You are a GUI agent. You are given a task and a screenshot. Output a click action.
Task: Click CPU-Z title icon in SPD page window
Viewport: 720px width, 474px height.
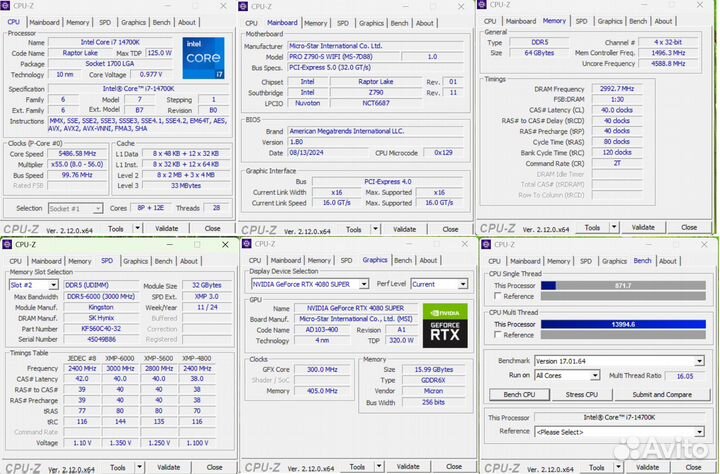point(7,244)
